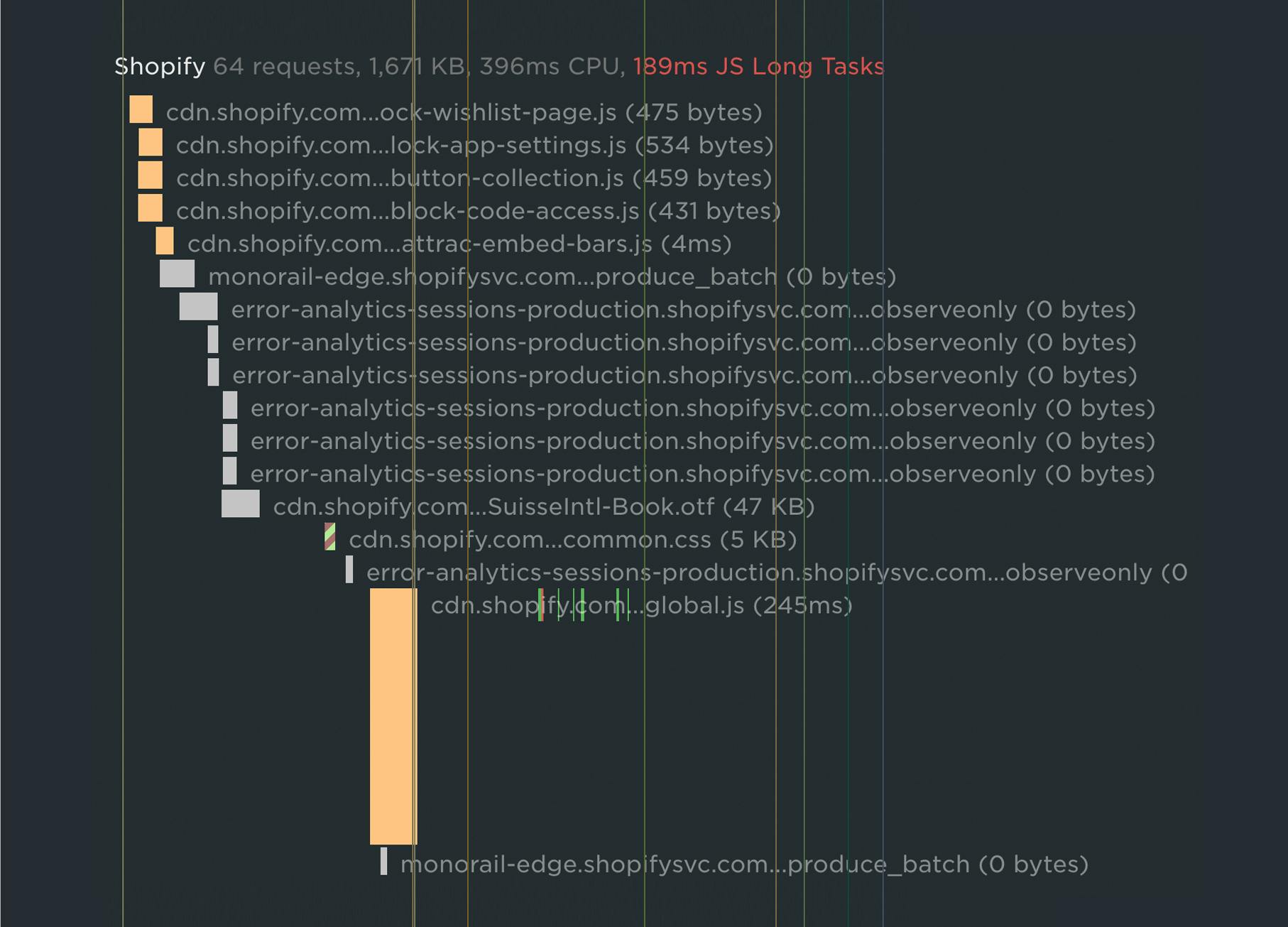Click the orange bar beside block-code-access.js
This screenshot has width=1288, height=927.
click(150, 208)
